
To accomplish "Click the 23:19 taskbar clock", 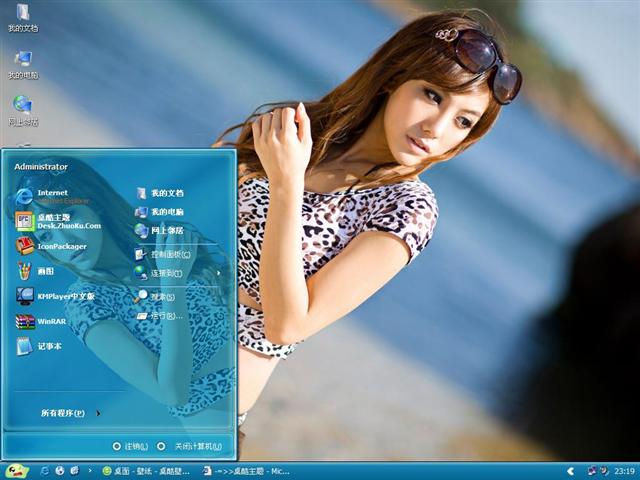I will coord(624,471).
